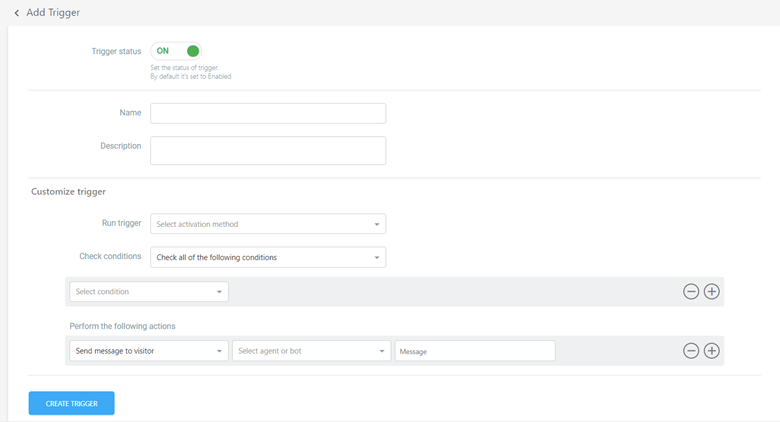
Task: Remove the condition row with minus icon
Action: 690,292
